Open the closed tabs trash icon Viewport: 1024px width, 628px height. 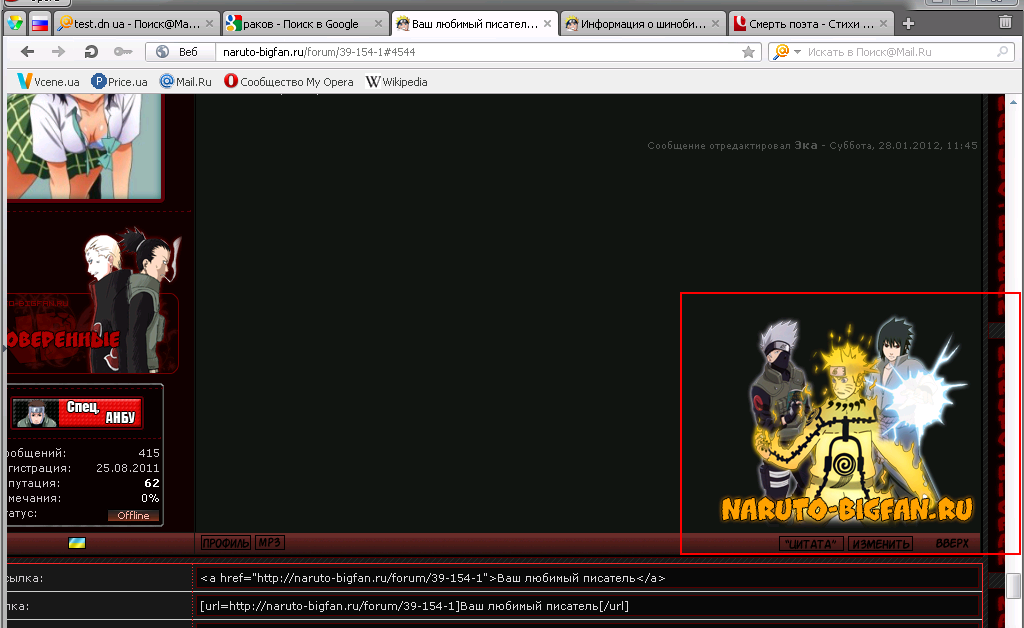pyautogui.click(x=1006, y=22)
